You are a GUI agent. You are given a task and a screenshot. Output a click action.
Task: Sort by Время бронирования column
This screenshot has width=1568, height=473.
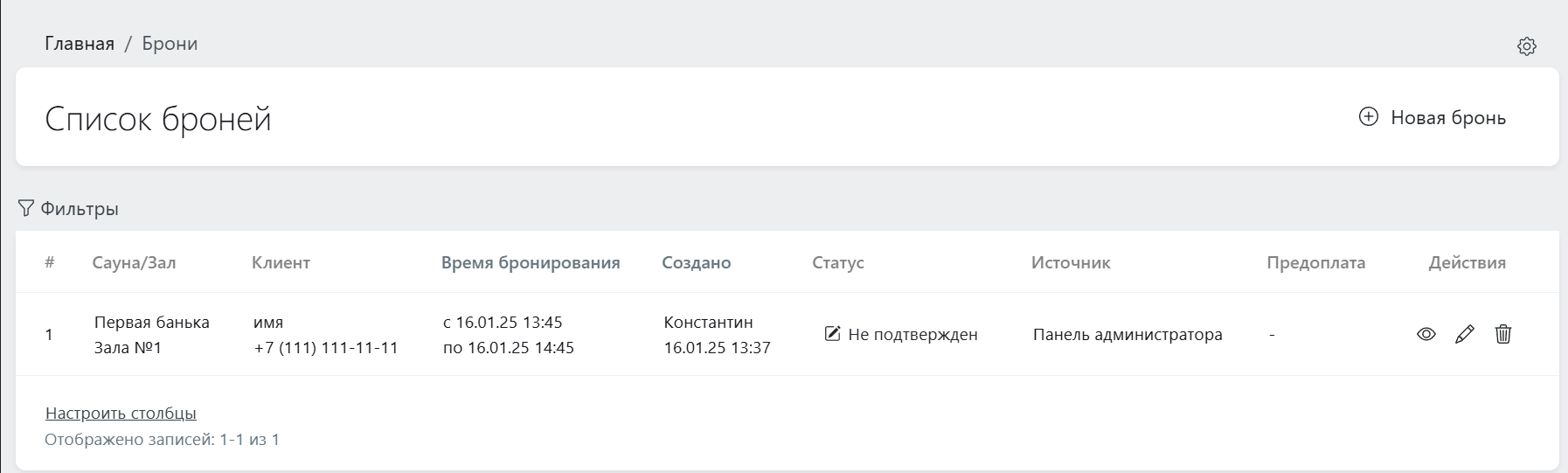(530, 262)
